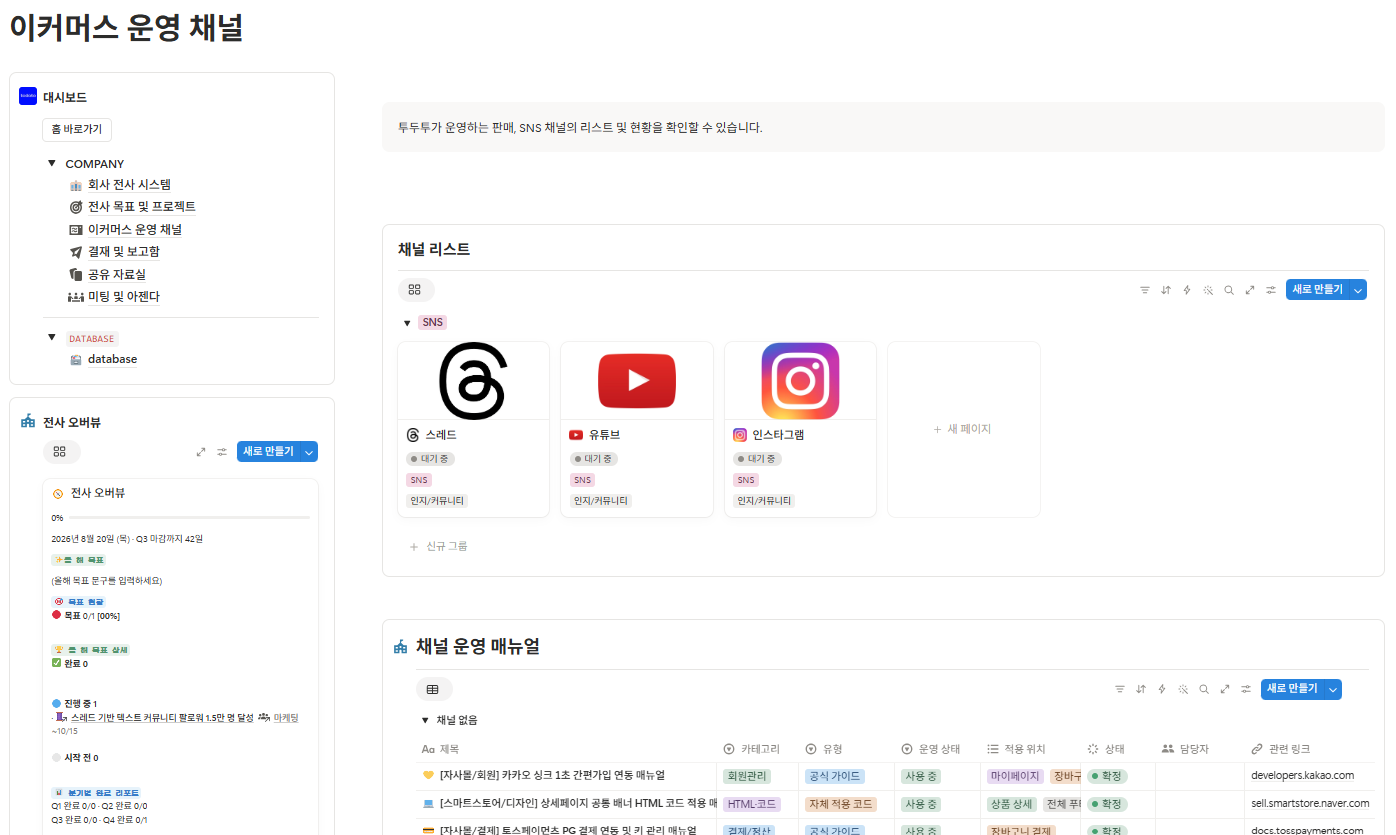Select the table view icon in 채널 운영 매뉴얼
The width and height of the screenshot is (1396, 835).
click(433, 689)
